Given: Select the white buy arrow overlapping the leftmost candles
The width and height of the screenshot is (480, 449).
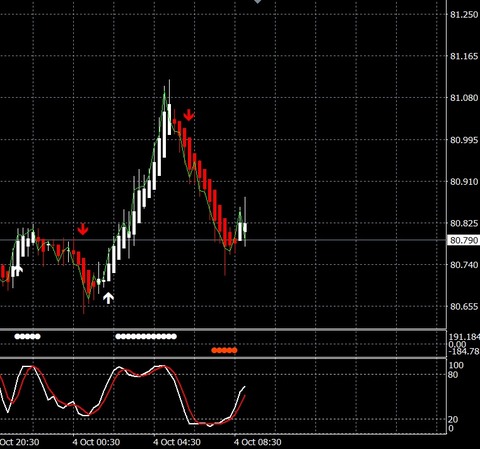Looking at the screenshot, I should [x=18, y=270].
